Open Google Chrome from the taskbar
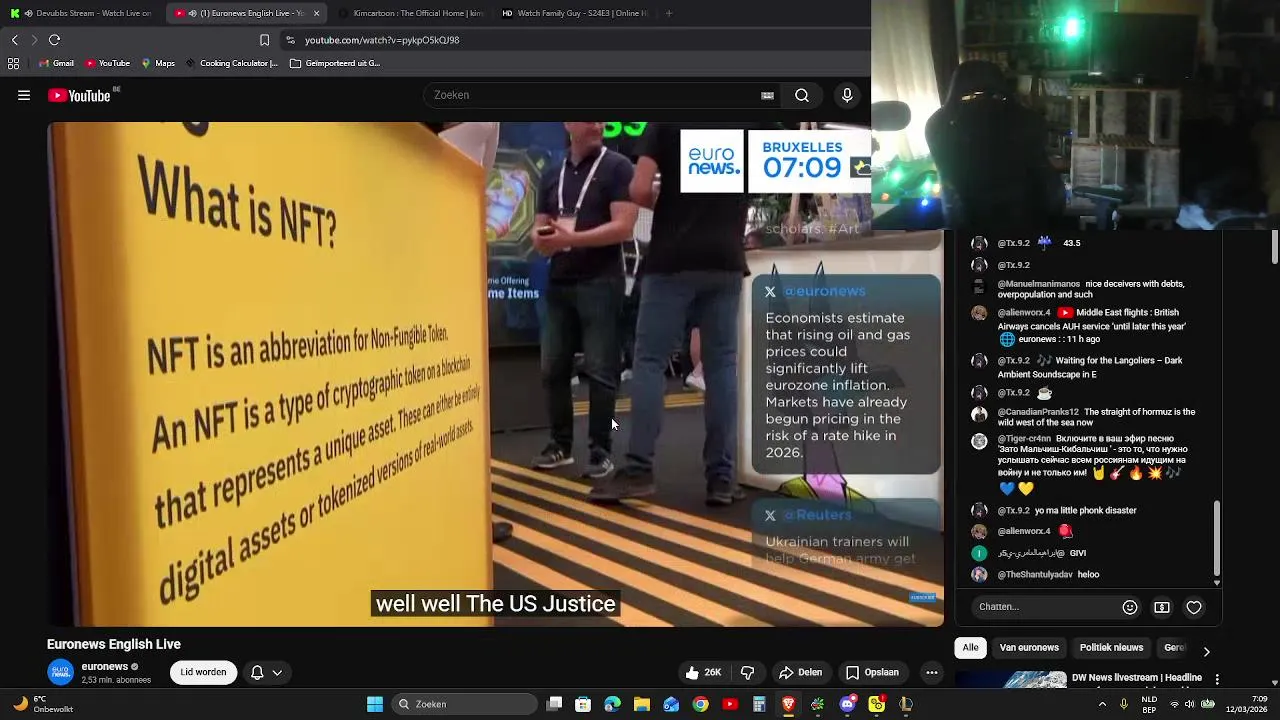This screenshot has height=720, width=1280. click(x=700, y=704)
